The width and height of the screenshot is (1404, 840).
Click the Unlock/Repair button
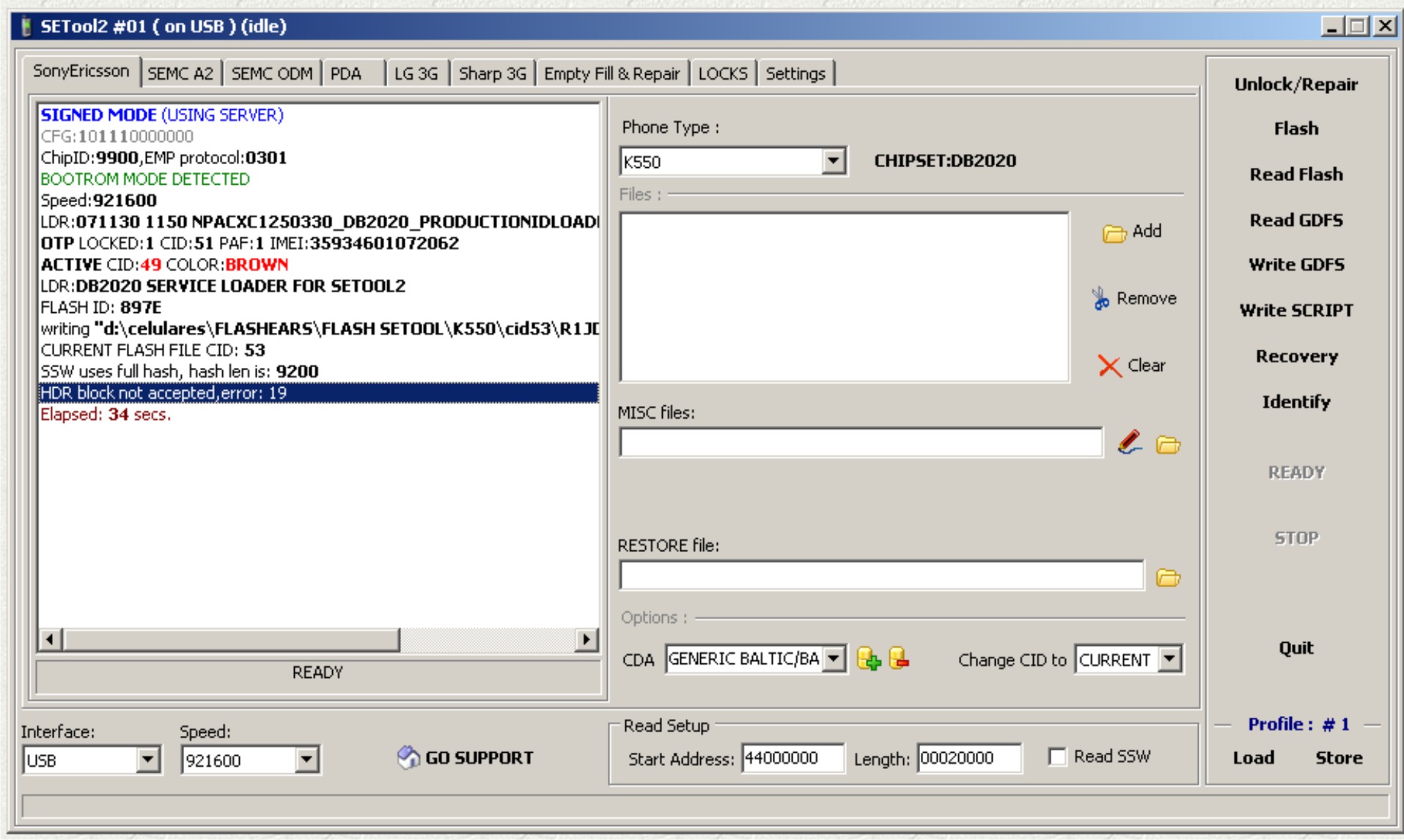(1295, 84)
